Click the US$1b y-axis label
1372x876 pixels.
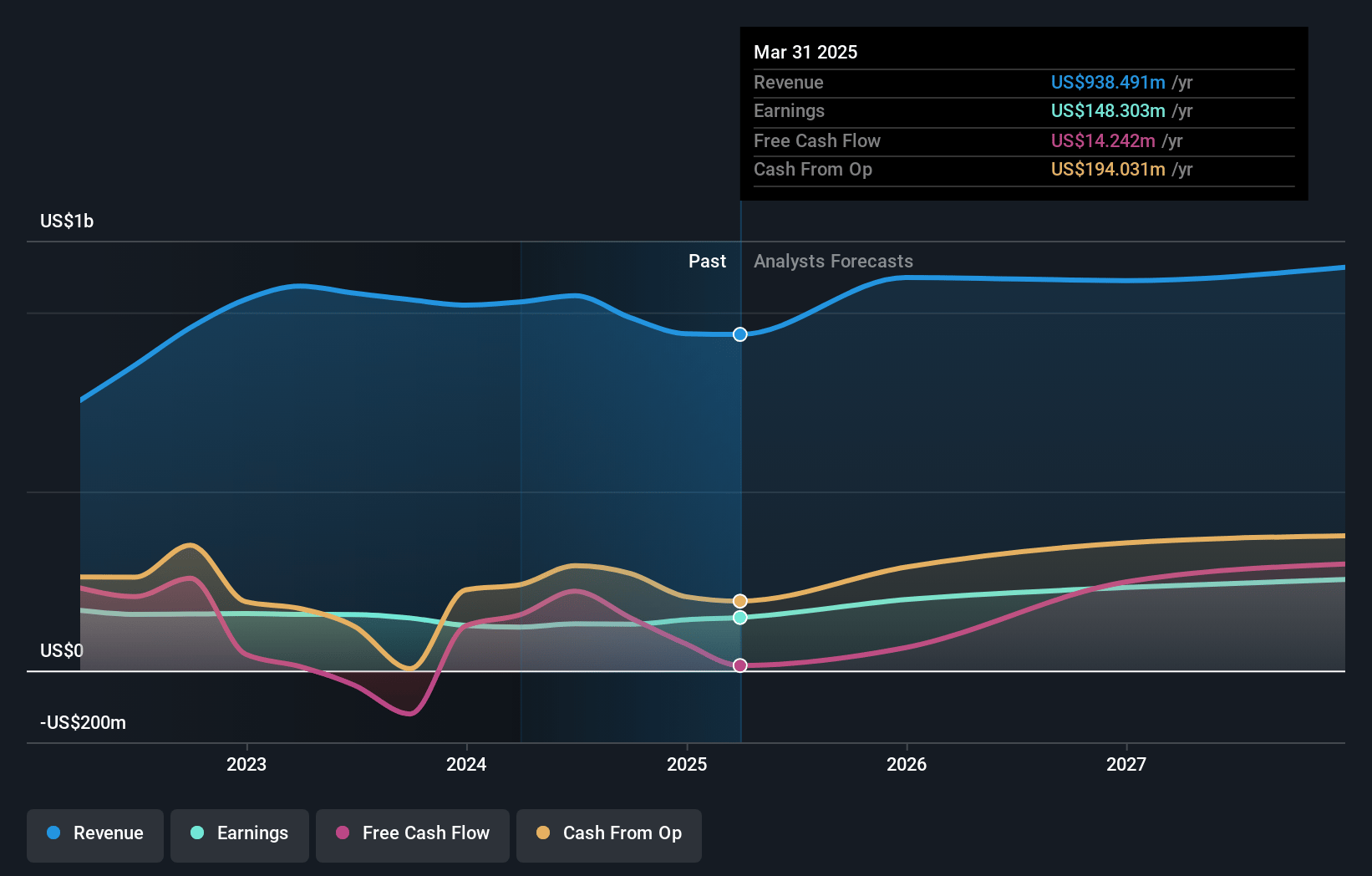[x=67, y=221]
